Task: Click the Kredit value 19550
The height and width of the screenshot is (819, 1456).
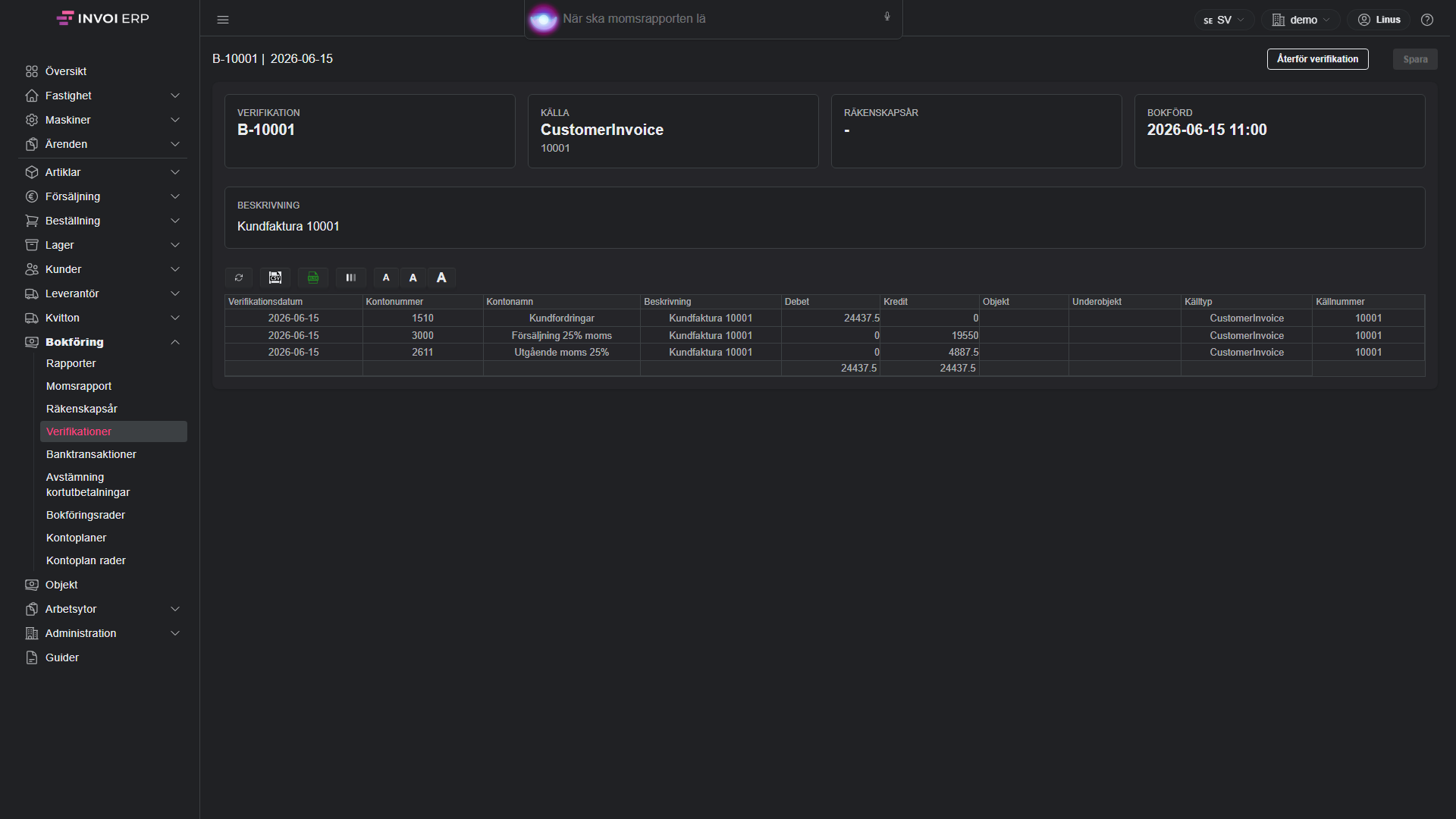Action: click(x=930, y=335)
